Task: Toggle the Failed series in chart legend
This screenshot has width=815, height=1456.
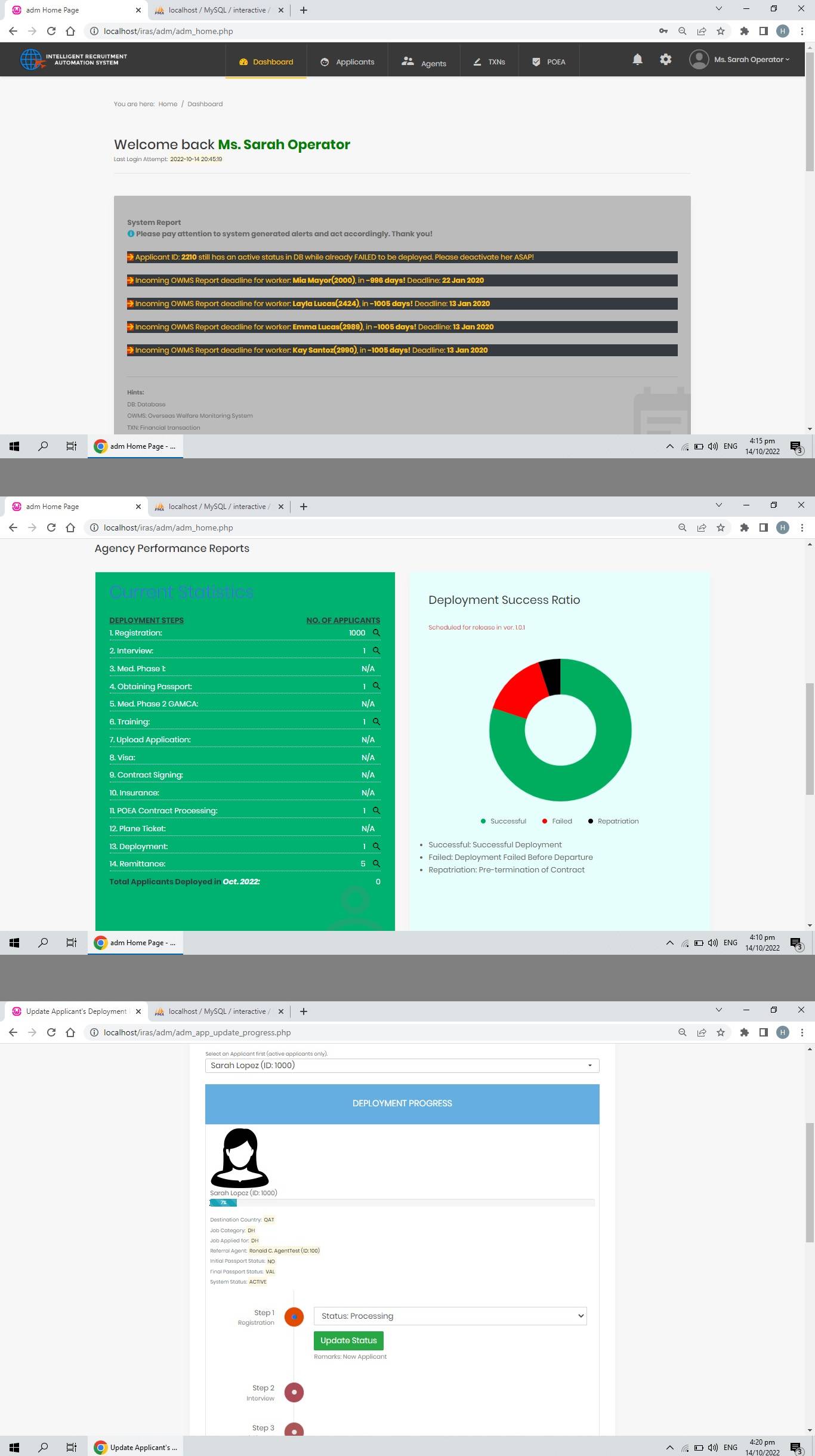Action: 557,821
